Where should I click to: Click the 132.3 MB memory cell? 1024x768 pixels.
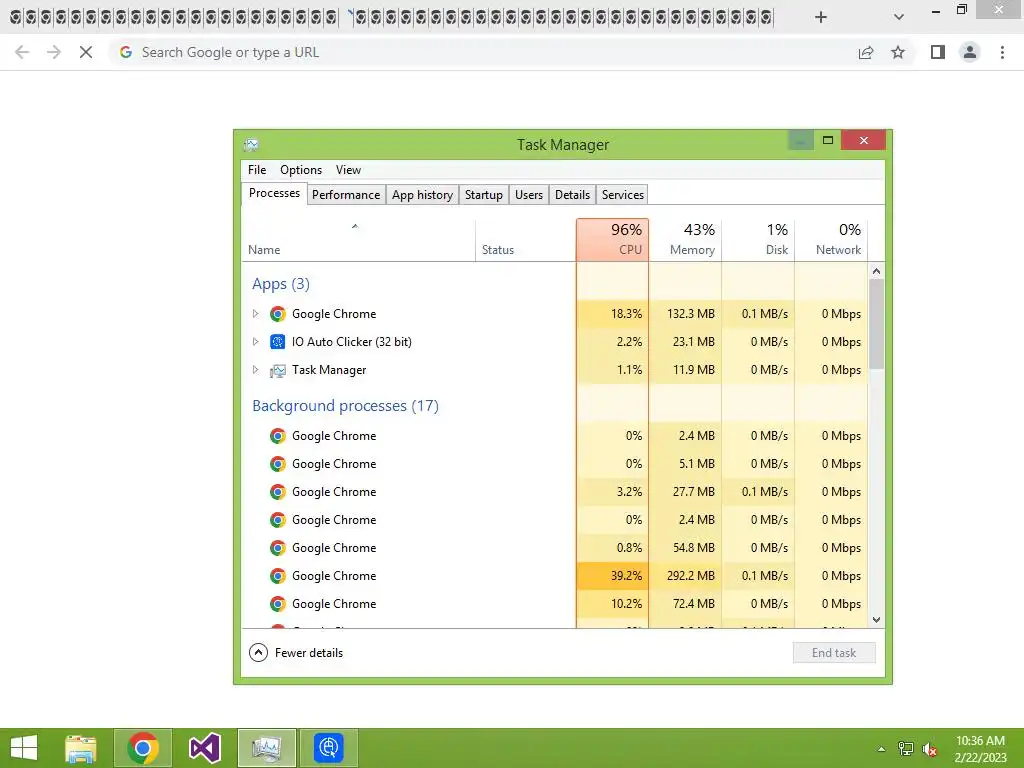685,314
